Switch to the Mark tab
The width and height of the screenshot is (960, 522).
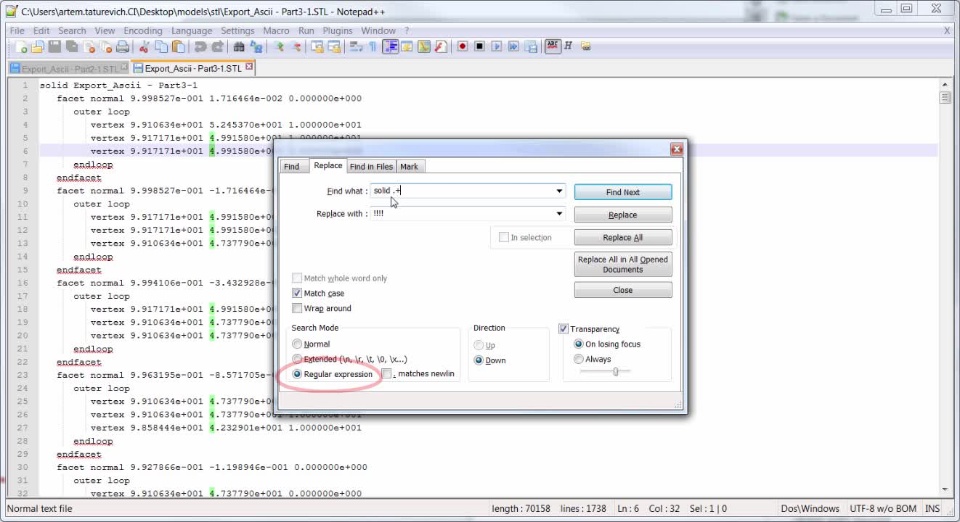click(x=409, y=166)
